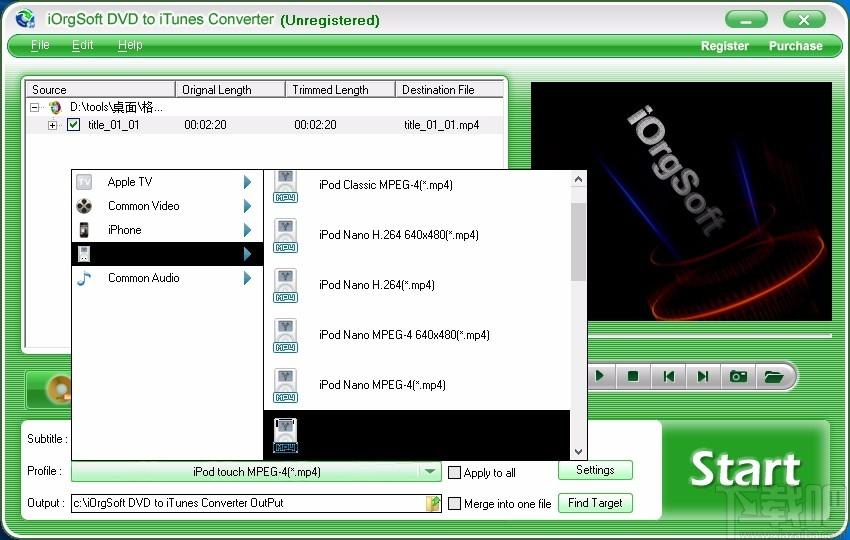Screen dimensions: 850x540
Task: Collapse the D:\tools source tree node
Action: [35, 107]
